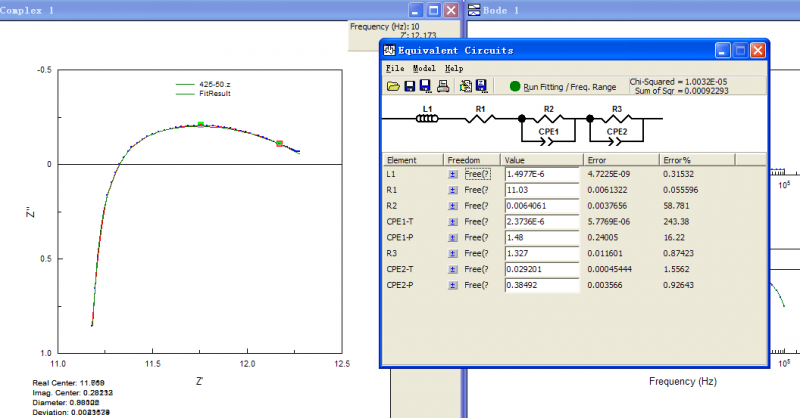The height and width of the screenshot is (418, 800).
Task: Click the Print icon in toolbar
Action: coord(442,87)
